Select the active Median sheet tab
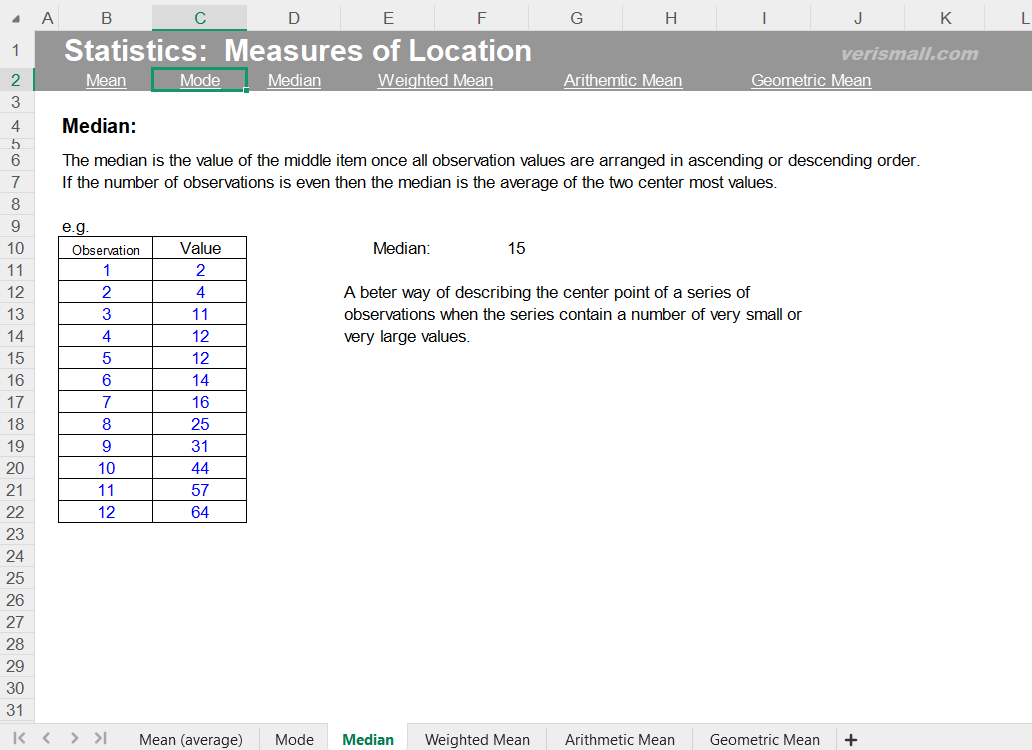Viewport: 1032px width, 750px height. (367, 739)
